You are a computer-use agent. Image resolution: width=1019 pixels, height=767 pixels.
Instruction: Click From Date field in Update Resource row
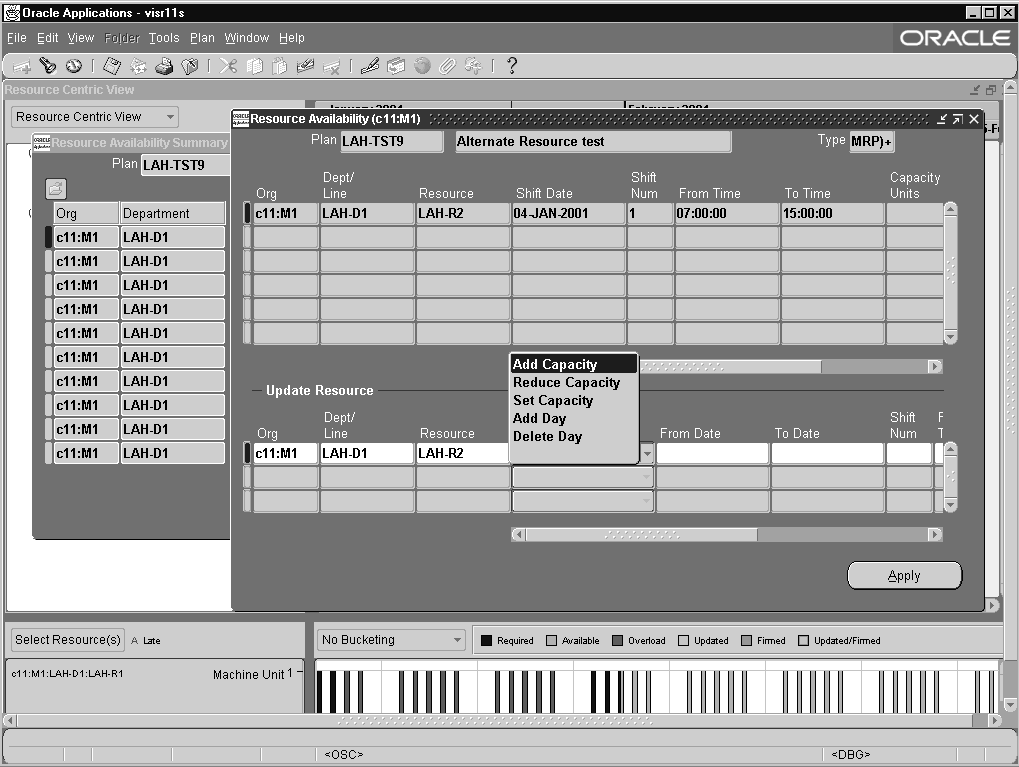point(712,454)
